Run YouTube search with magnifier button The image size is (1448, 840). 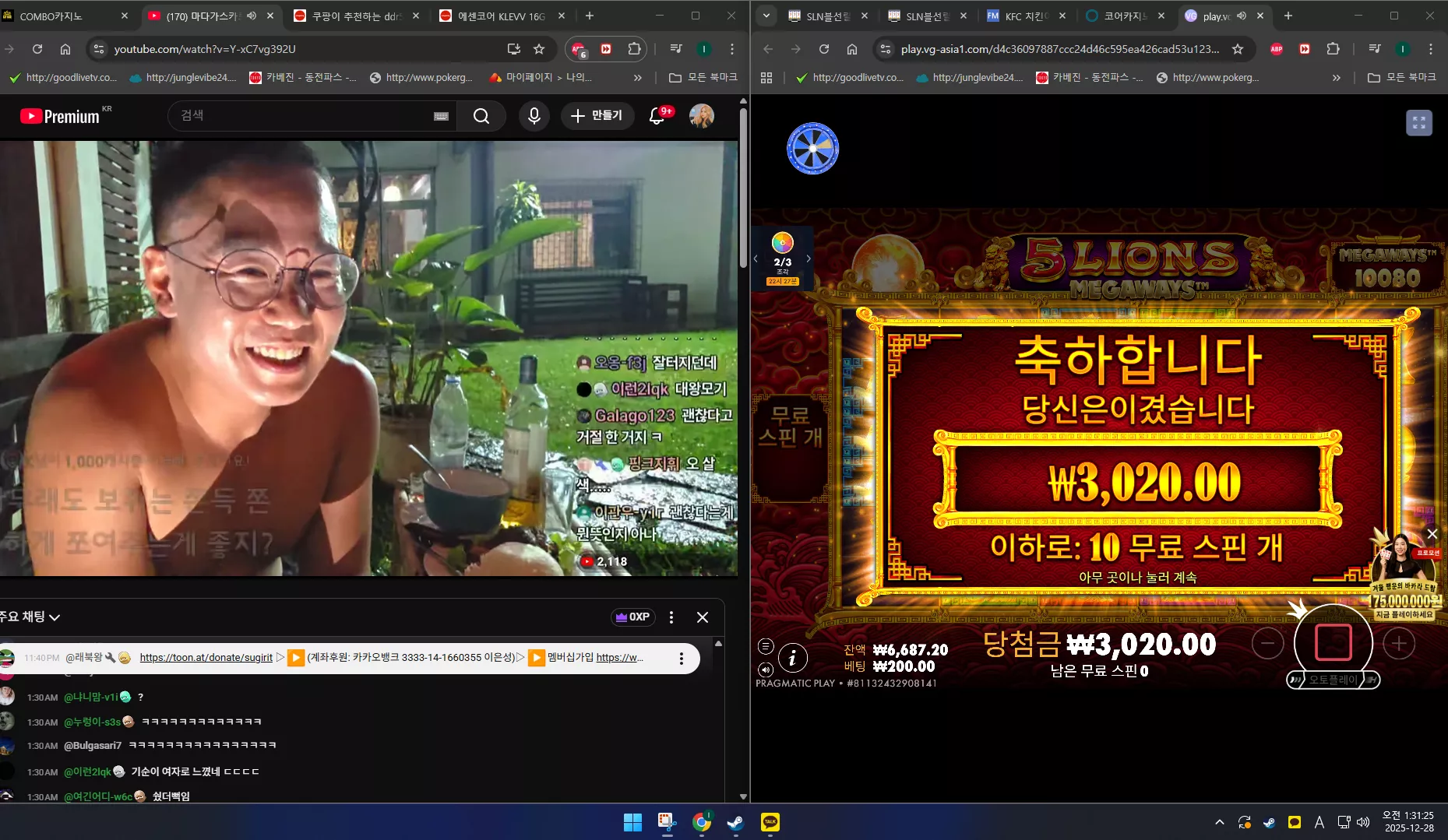[x=481, y=116]
